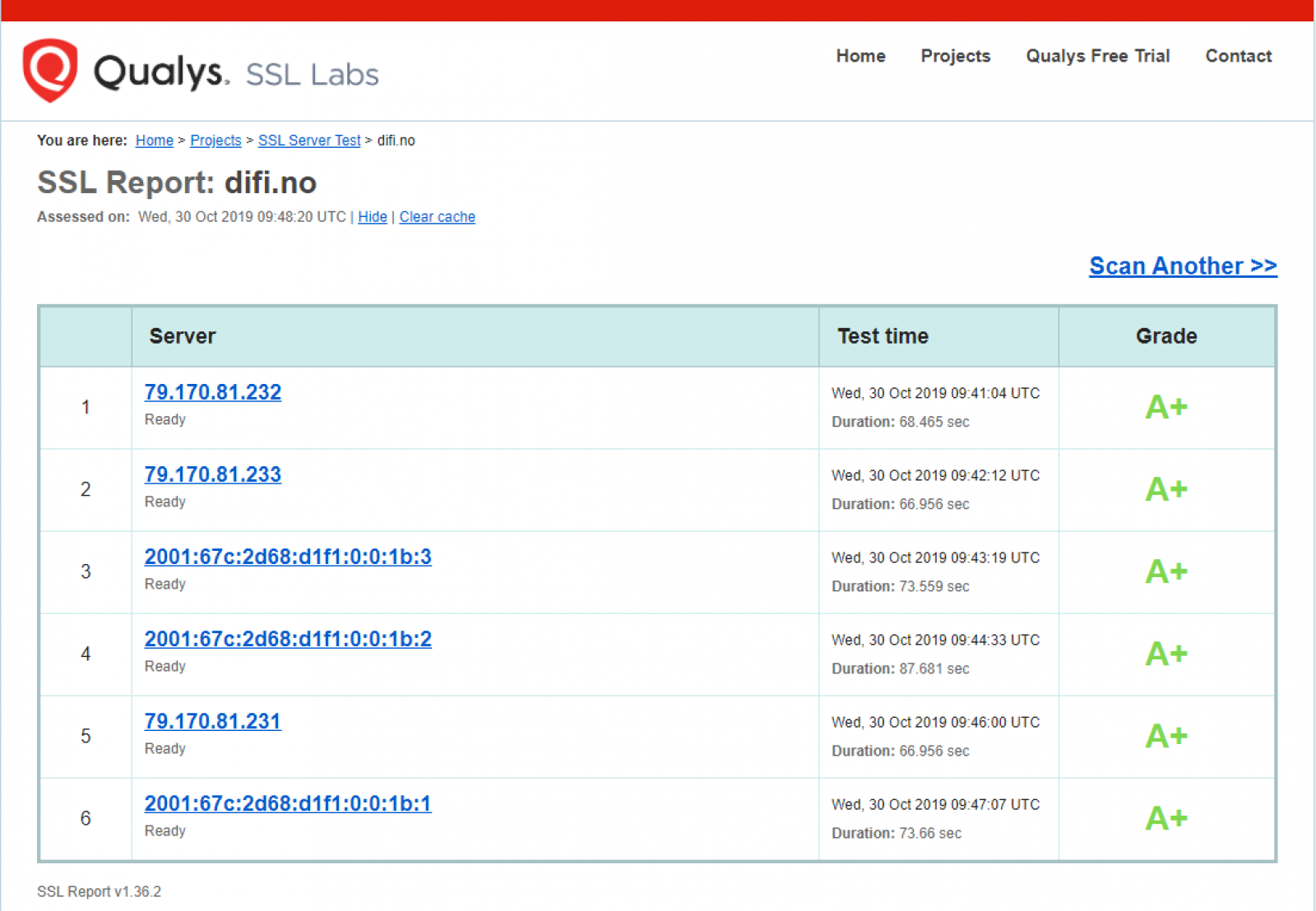Open Projects from the breadcrumb
The height and width of the screenshot is (911, 1316).
tap(215, 141)
